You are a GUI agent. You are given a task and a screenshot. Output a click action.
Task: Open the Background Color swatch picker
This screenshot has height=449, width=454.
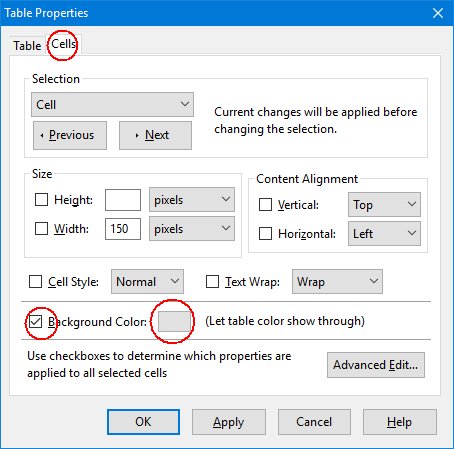point(175,322)
